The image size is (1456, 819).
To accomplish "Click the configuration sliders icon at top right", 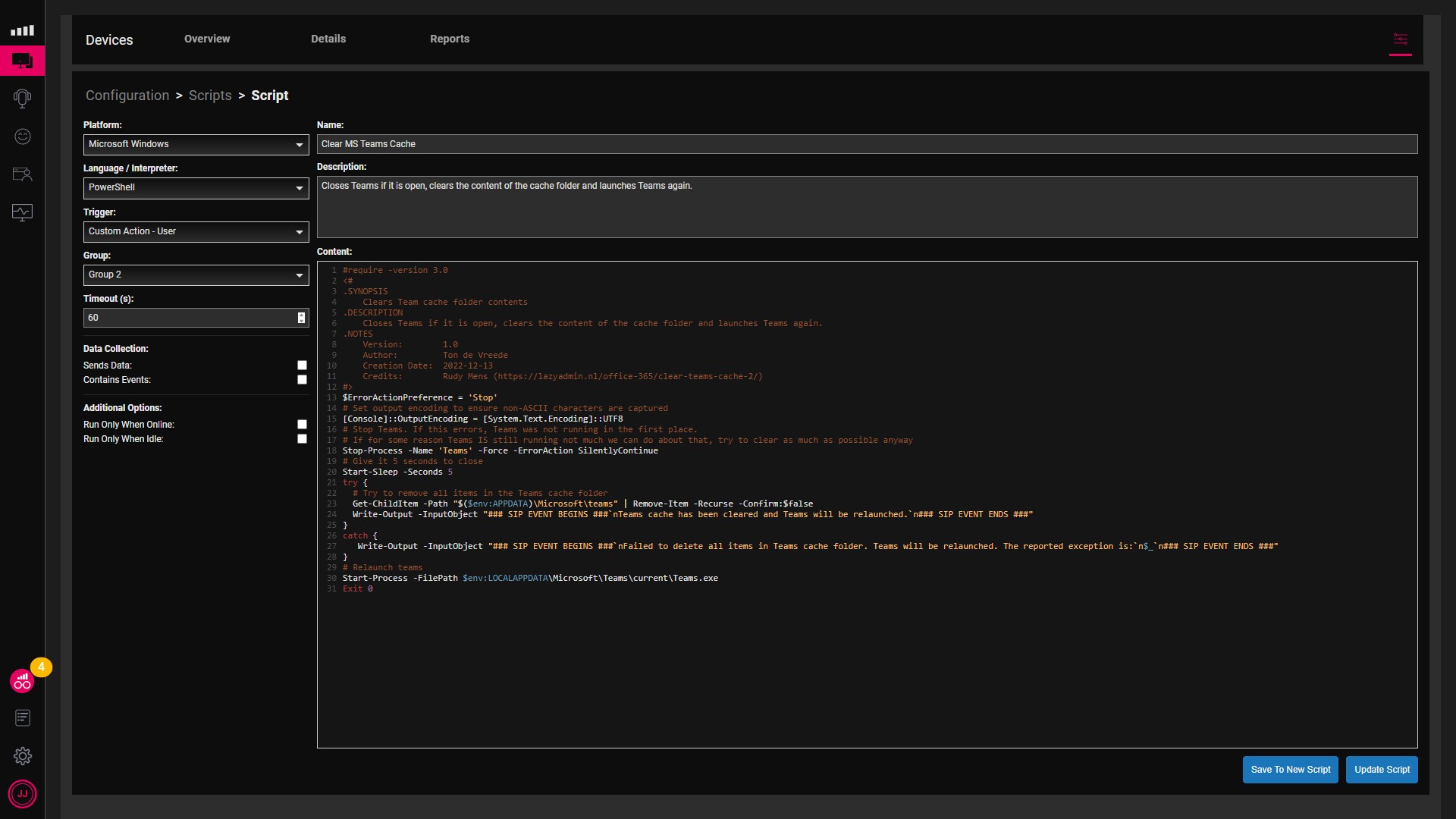I will point(1400,39).
